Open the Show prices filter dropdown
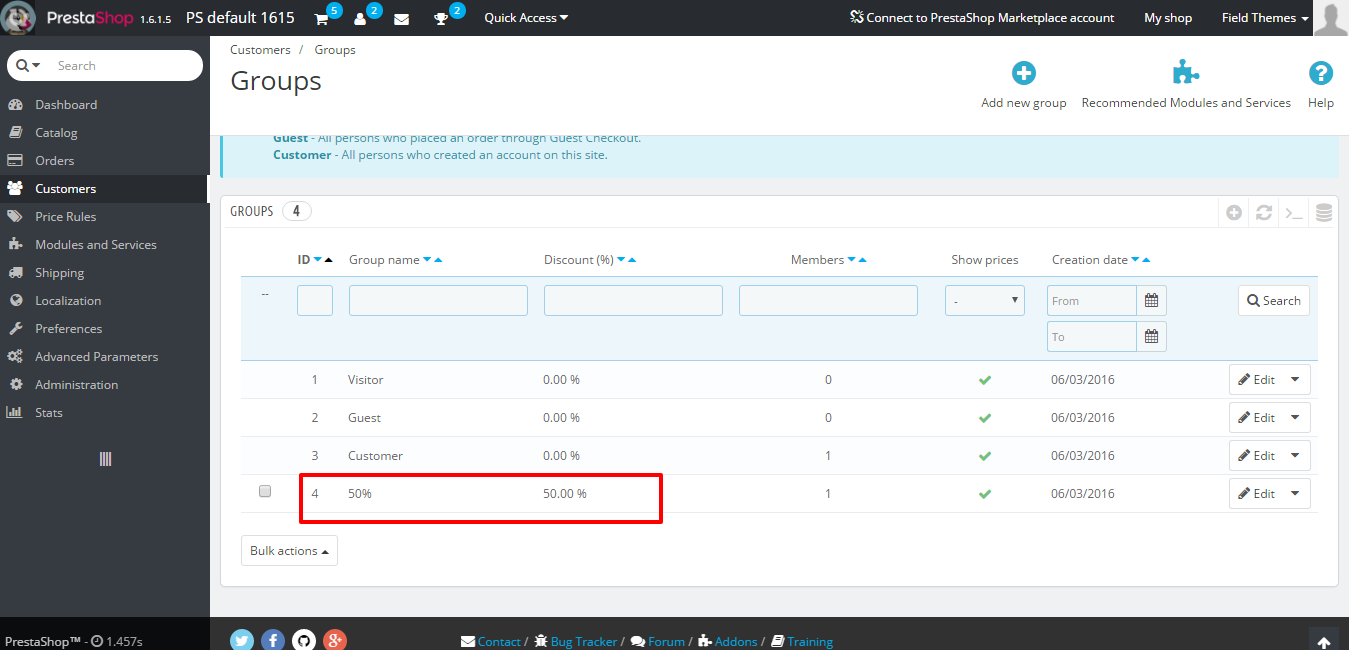 pos(984,301)
